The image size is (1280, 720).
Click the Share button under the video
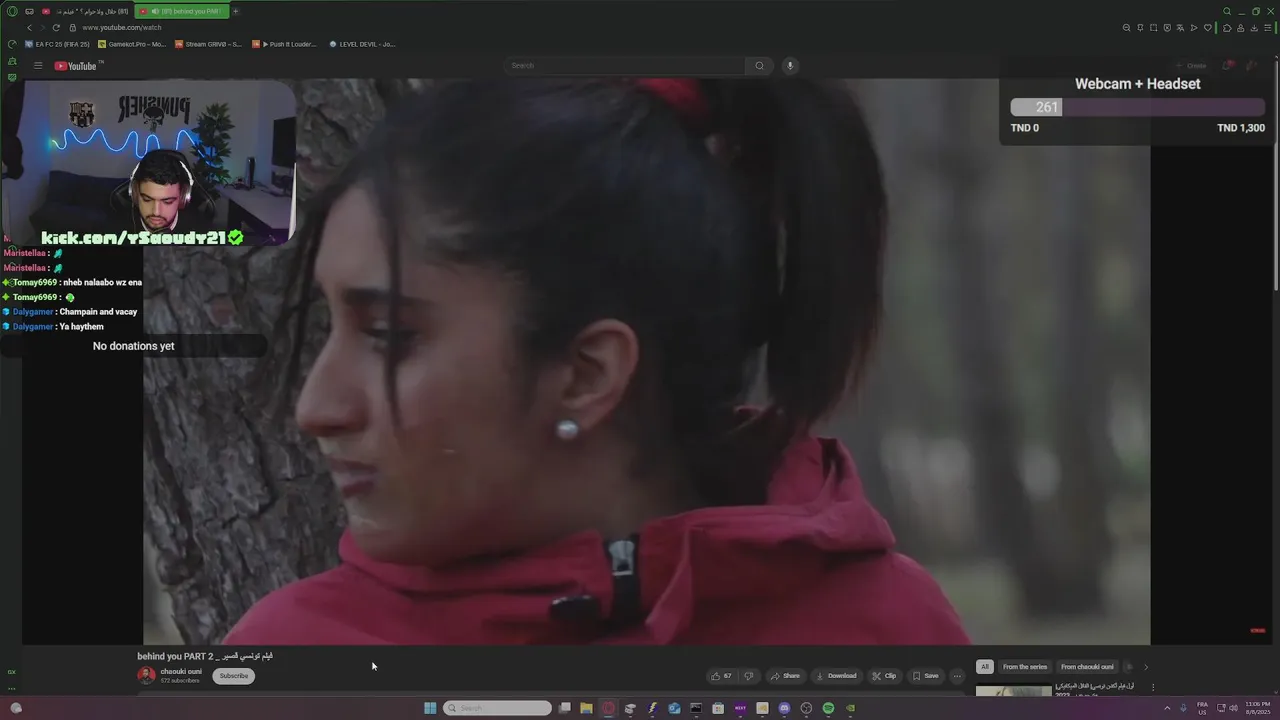tap(785, 676)
